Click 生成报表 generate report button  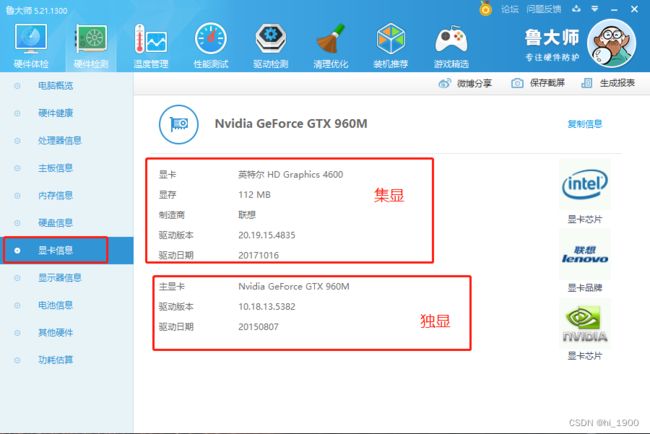(617, 83)
